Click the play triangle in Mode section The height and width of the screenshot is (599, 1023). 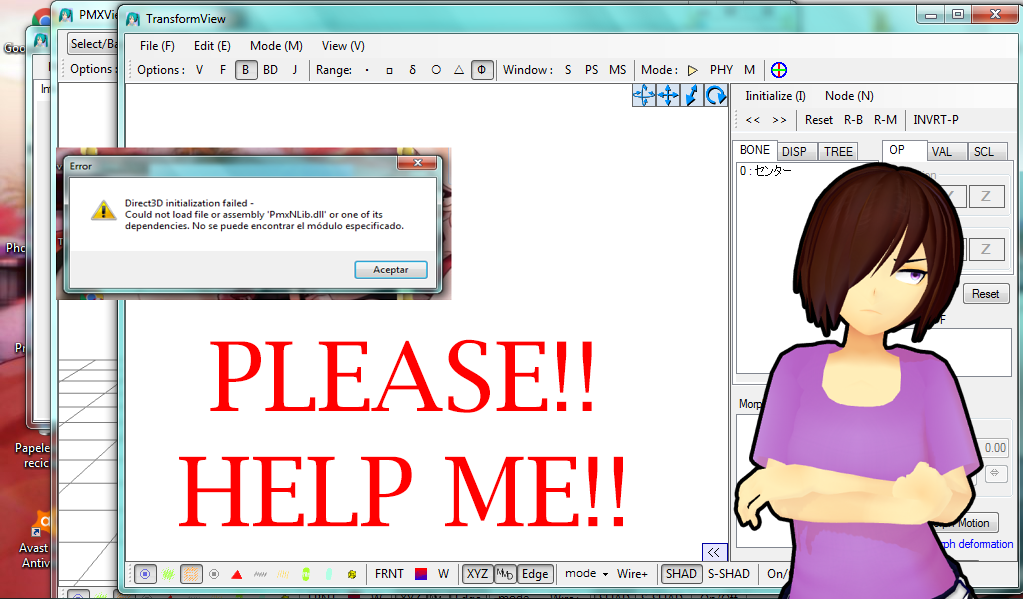[x=693, y=70]
